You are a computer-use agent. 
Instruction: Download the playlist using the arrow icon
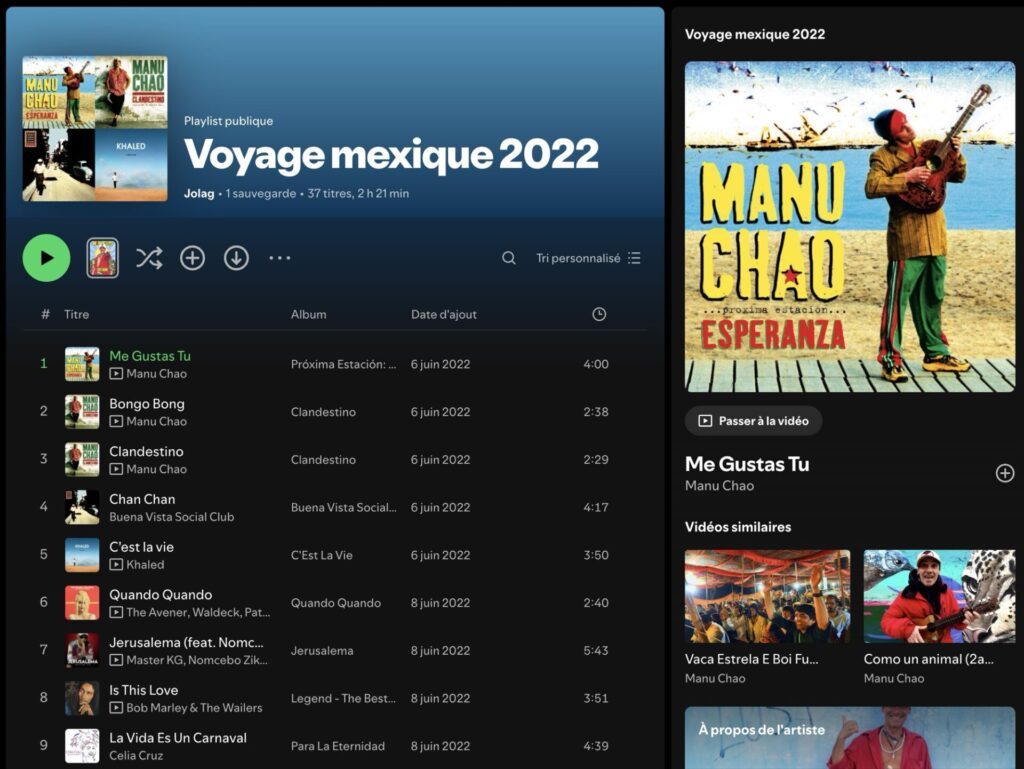tap(236, 259)
